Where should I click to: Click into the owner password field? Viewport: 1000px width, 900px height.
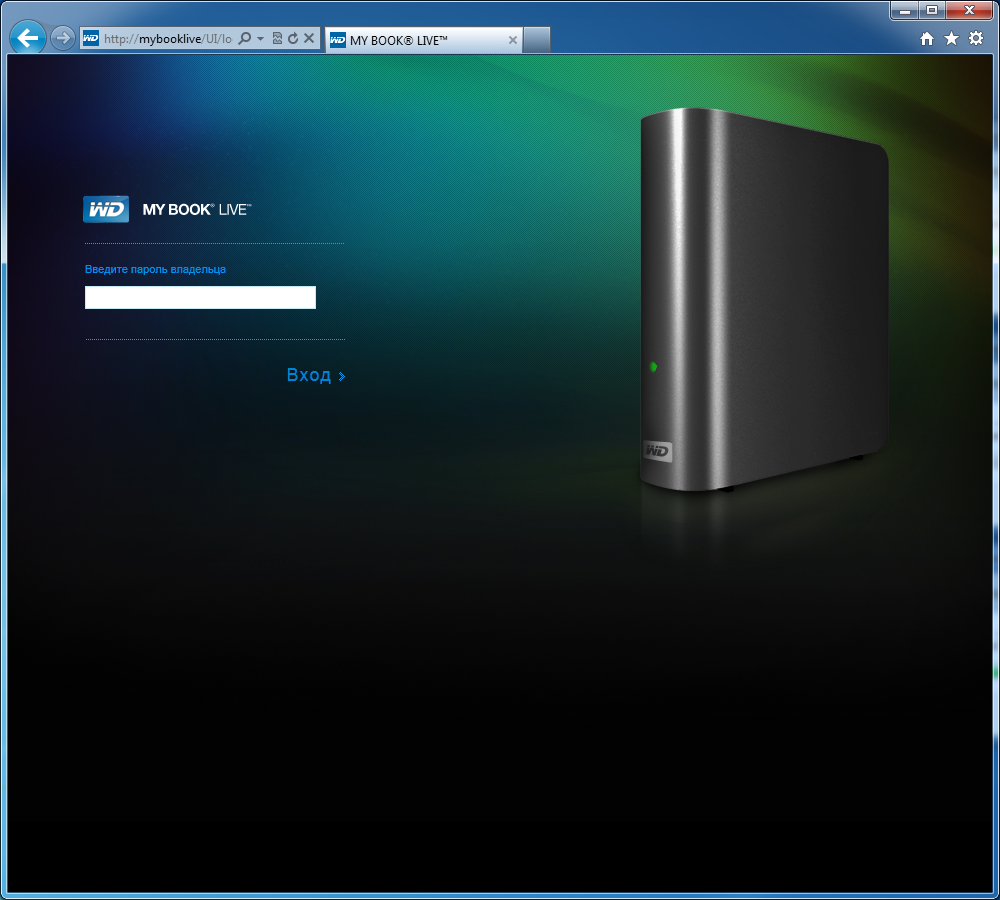200,297
